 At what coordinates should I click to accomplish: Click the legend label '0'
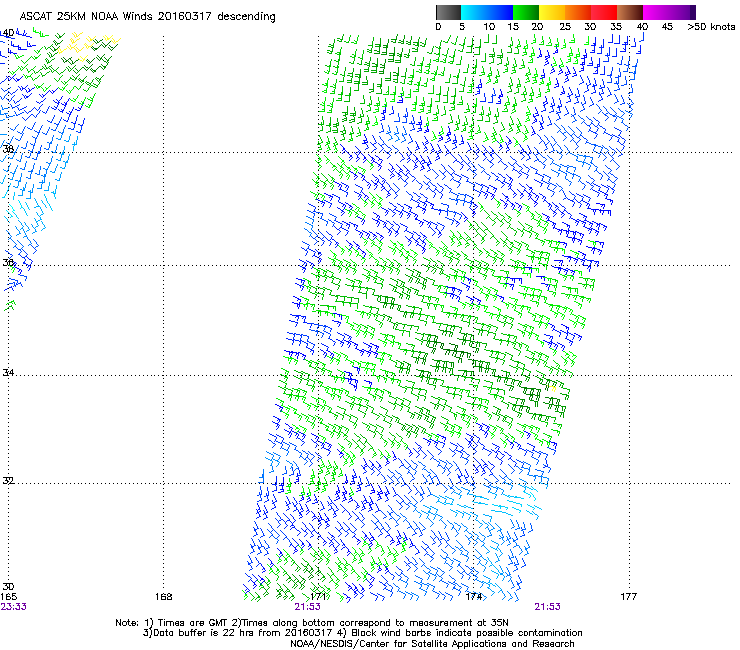click(x=438, y=27)
